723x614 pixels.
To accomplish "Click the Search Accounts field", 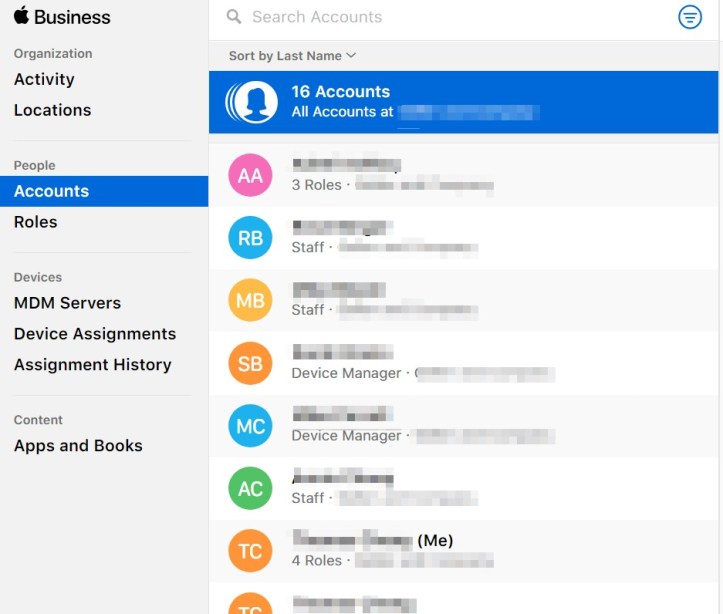I will (x=450, y=17).
